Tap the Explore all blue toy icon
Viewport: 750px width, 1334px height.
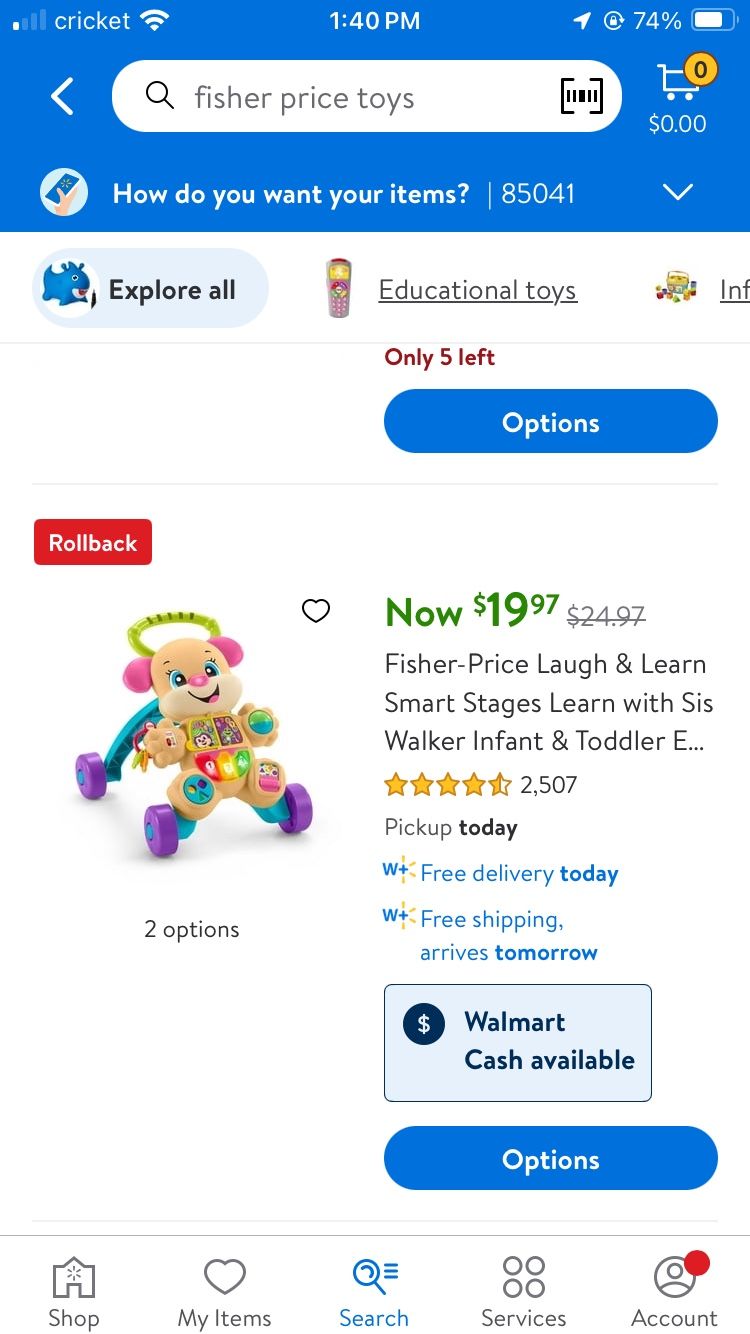(70, 288)
